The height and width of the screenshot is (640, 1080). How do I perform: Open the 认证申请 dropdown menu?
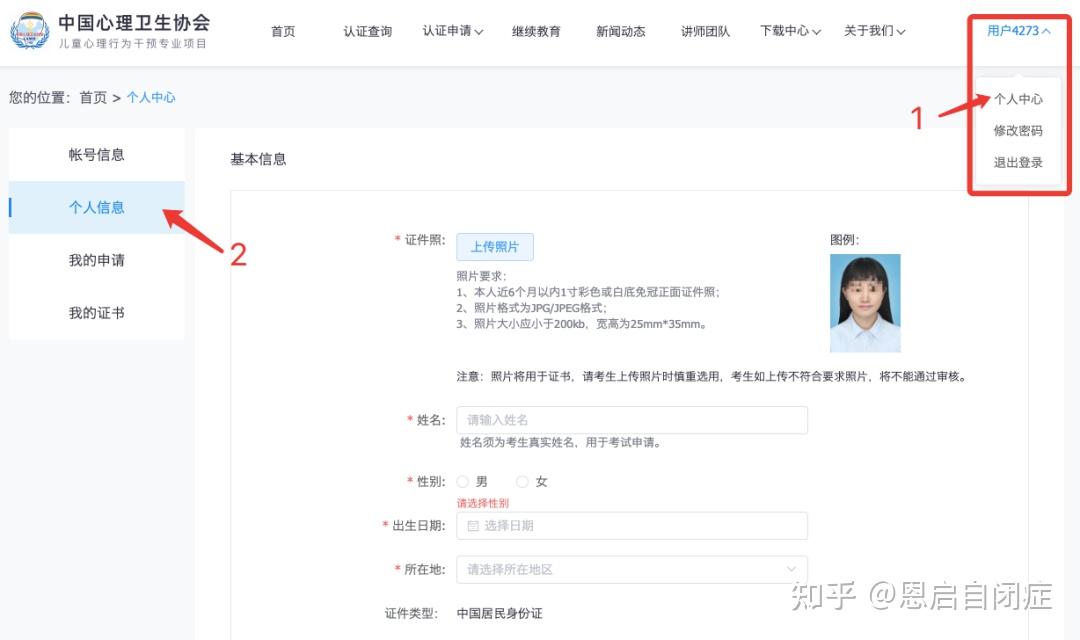click(452, 30)
